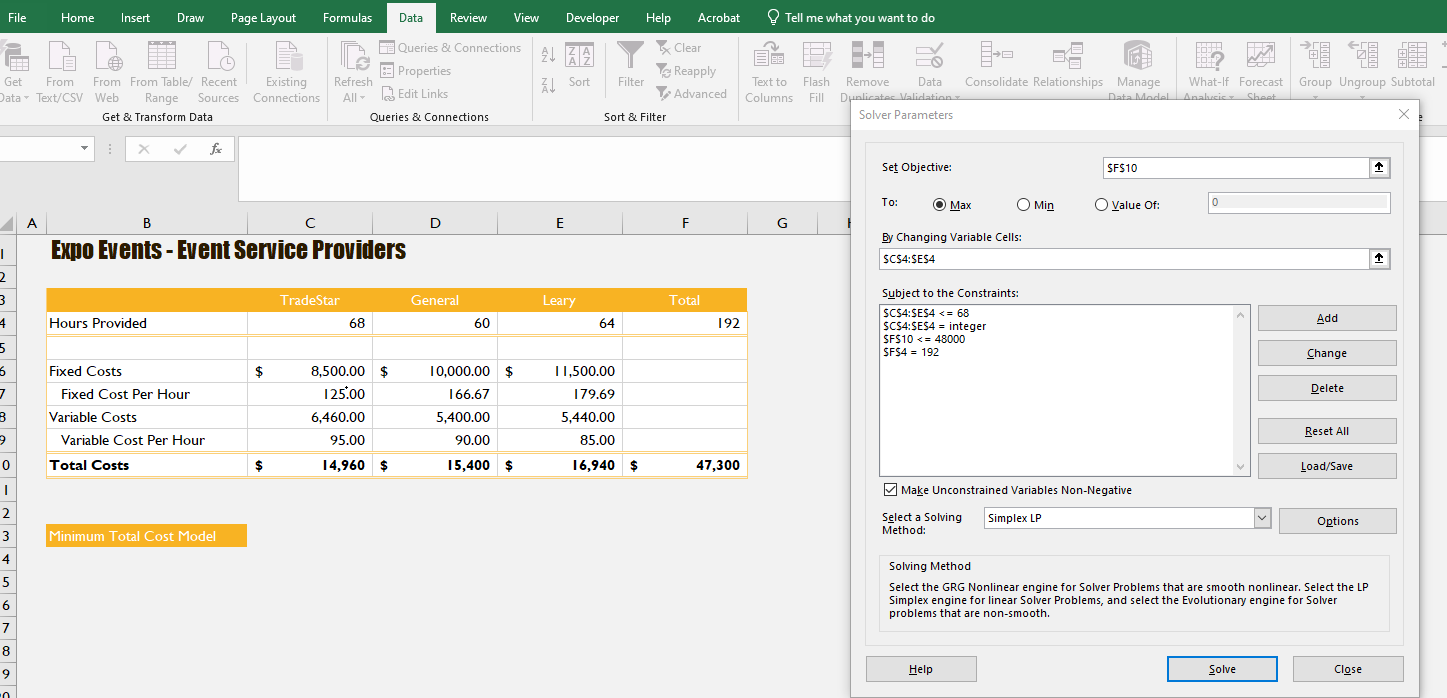The height and width of the screenshot is (698, 1447).
Task: Select the Min radio button
Action: (x=1023, y=205)
